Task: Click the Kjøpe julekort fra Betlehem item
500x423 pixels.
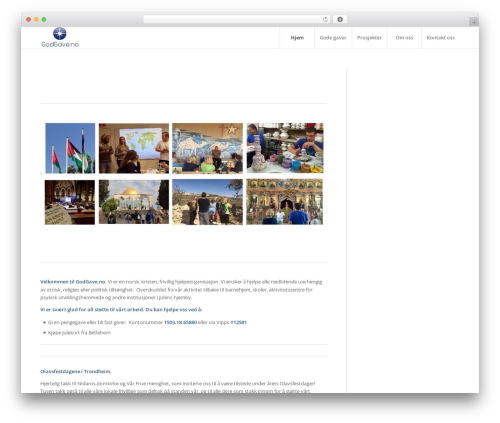Action: click(79, 333)
